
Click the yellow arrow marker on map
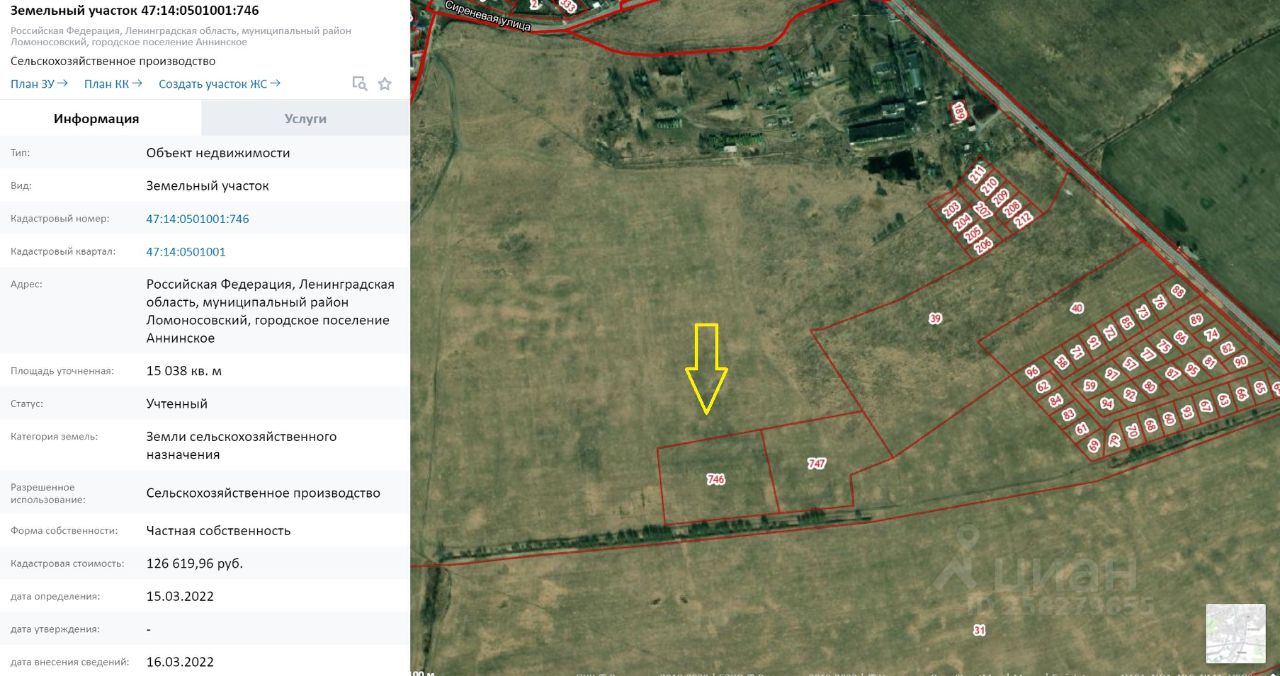click(x=706, y=367)
